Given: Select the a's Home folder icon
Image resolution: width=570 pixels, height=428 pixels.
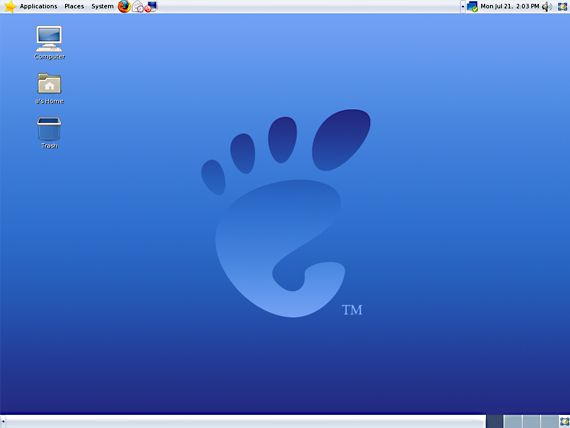Looking at the screenshot, I should pyautogui.click(x=49, y=89).
